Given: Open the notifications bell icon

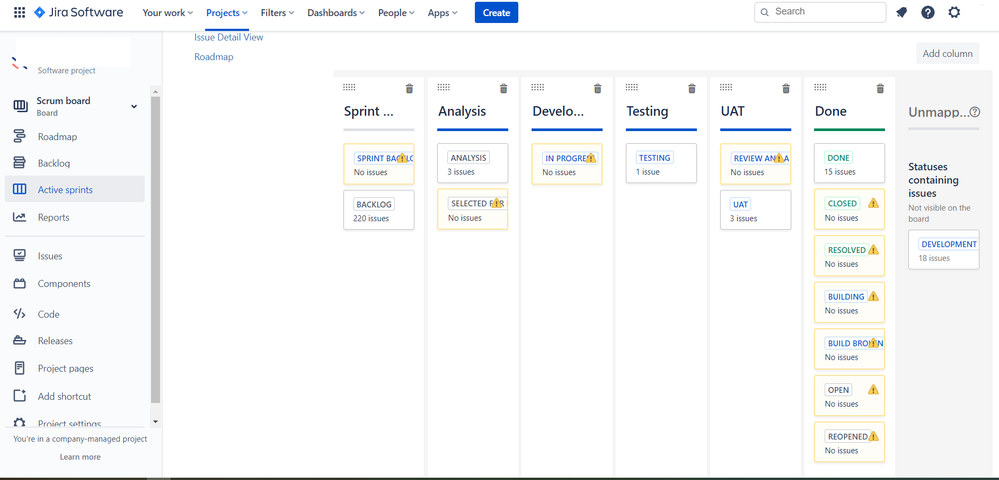Looking at the screenshot, I should (902, 12).
